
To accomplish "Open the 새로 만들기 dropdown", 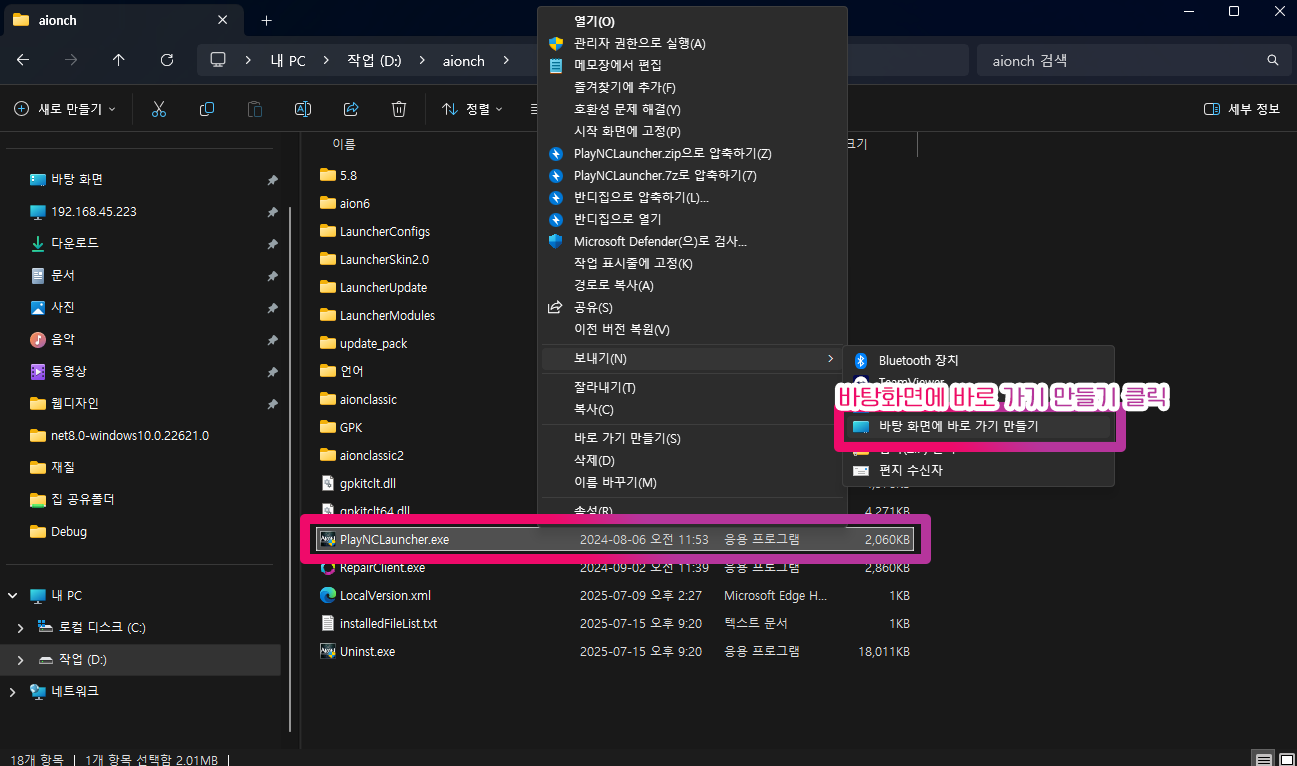I will point(66,109).
